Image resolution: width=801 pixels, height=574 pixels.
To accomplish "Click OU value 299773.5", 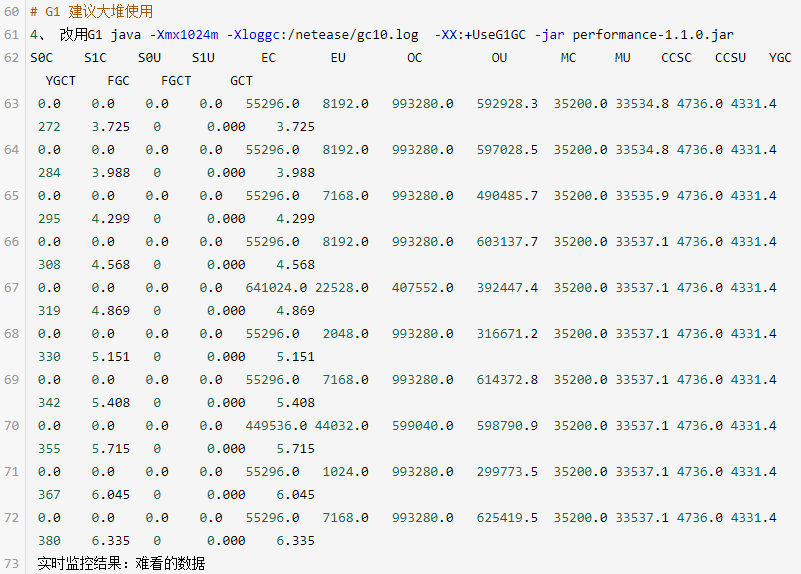I will pos(507,471).
